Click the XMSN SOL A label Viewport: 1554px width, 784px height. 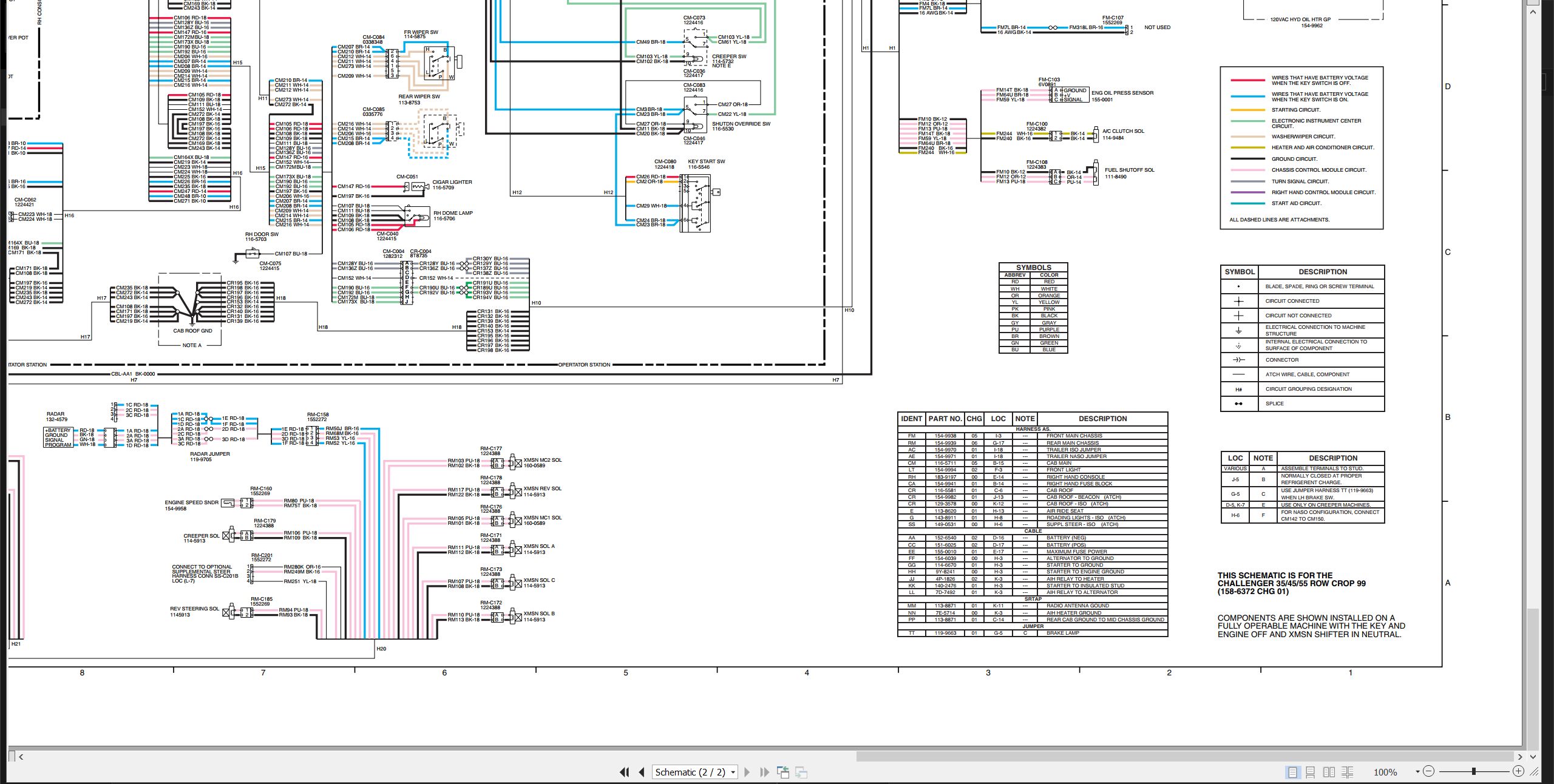point(539,546)
